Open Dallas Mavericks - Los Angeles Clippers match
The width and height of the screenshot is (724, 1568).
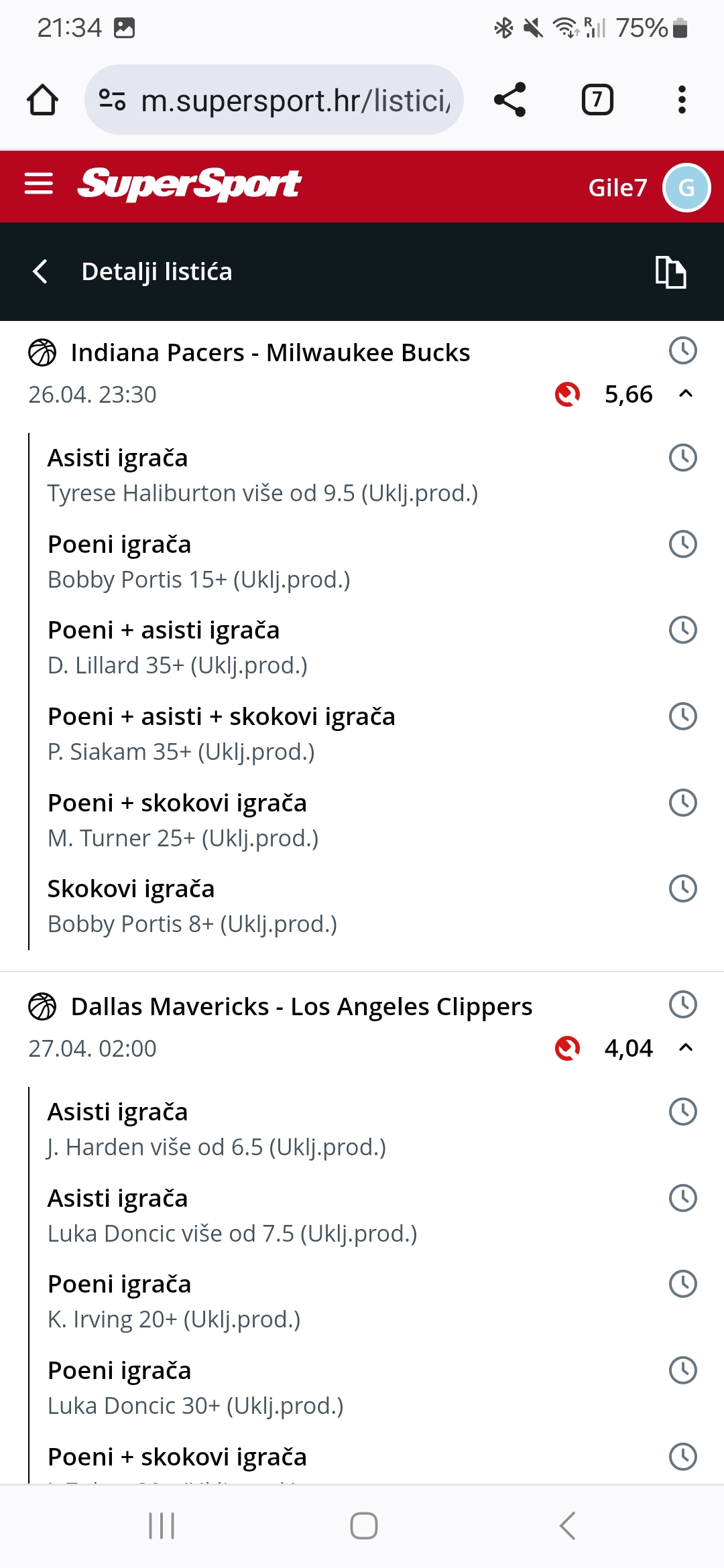tap(302, 1006)
